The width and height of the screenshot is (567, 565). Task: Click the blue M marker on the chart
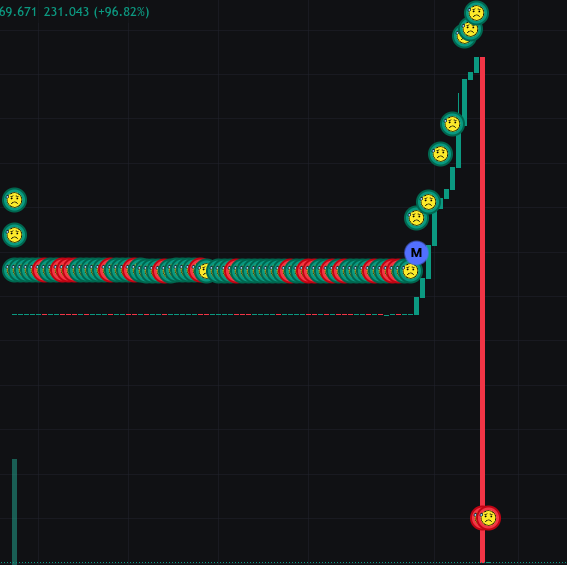click(416, 253)
